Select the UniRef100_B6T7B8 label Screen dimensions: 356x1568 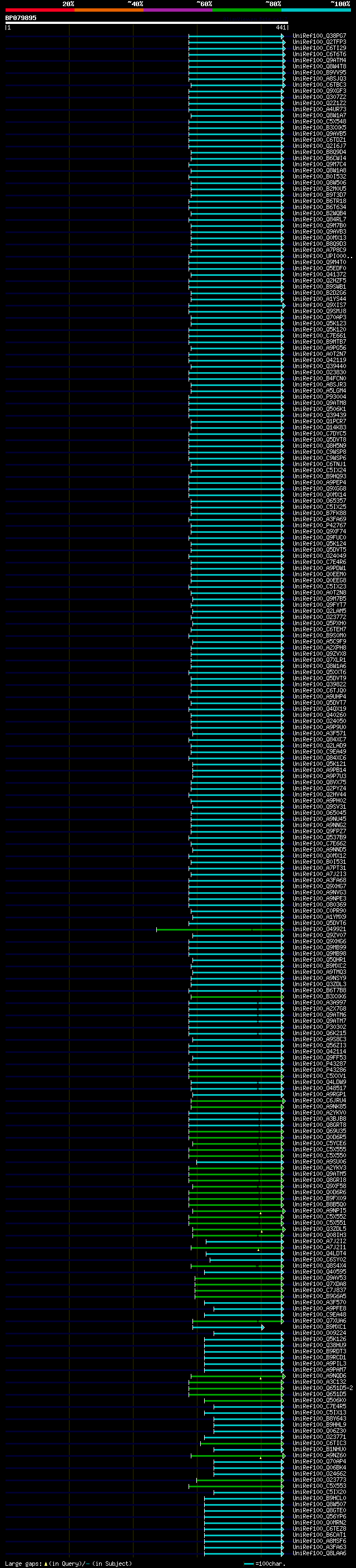coord(319,990)
